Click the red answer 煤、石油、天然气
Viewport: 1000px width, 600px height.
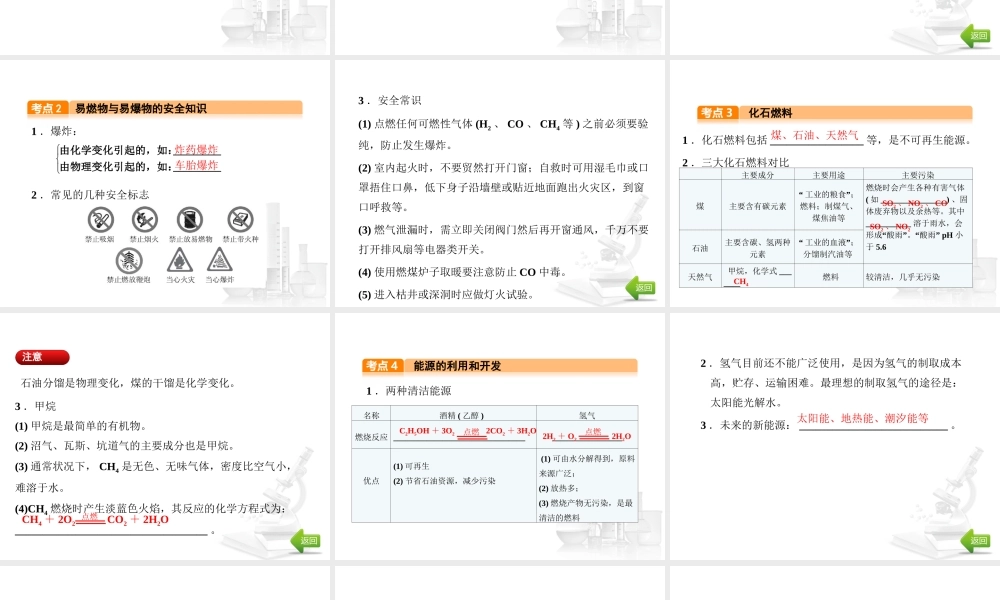pos(814,135)
